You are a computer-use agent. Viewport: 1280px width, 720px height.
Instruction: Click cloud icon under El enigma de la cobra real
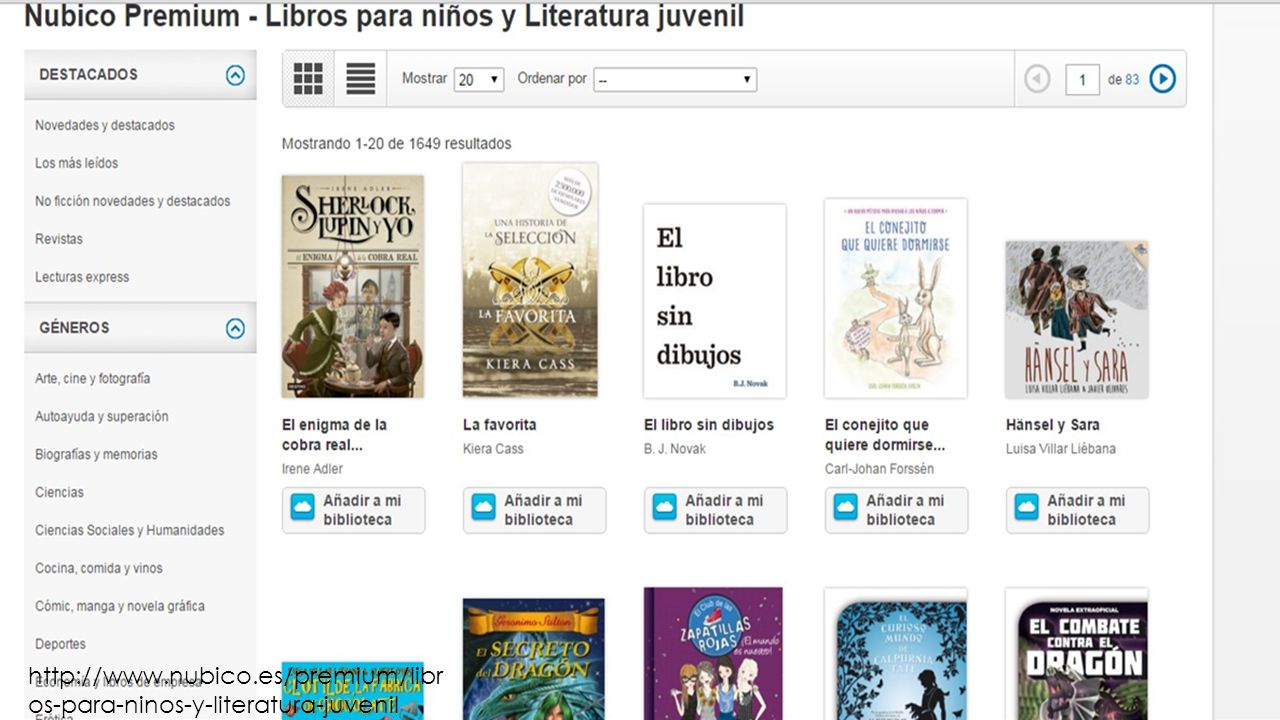tap(302, 508)
